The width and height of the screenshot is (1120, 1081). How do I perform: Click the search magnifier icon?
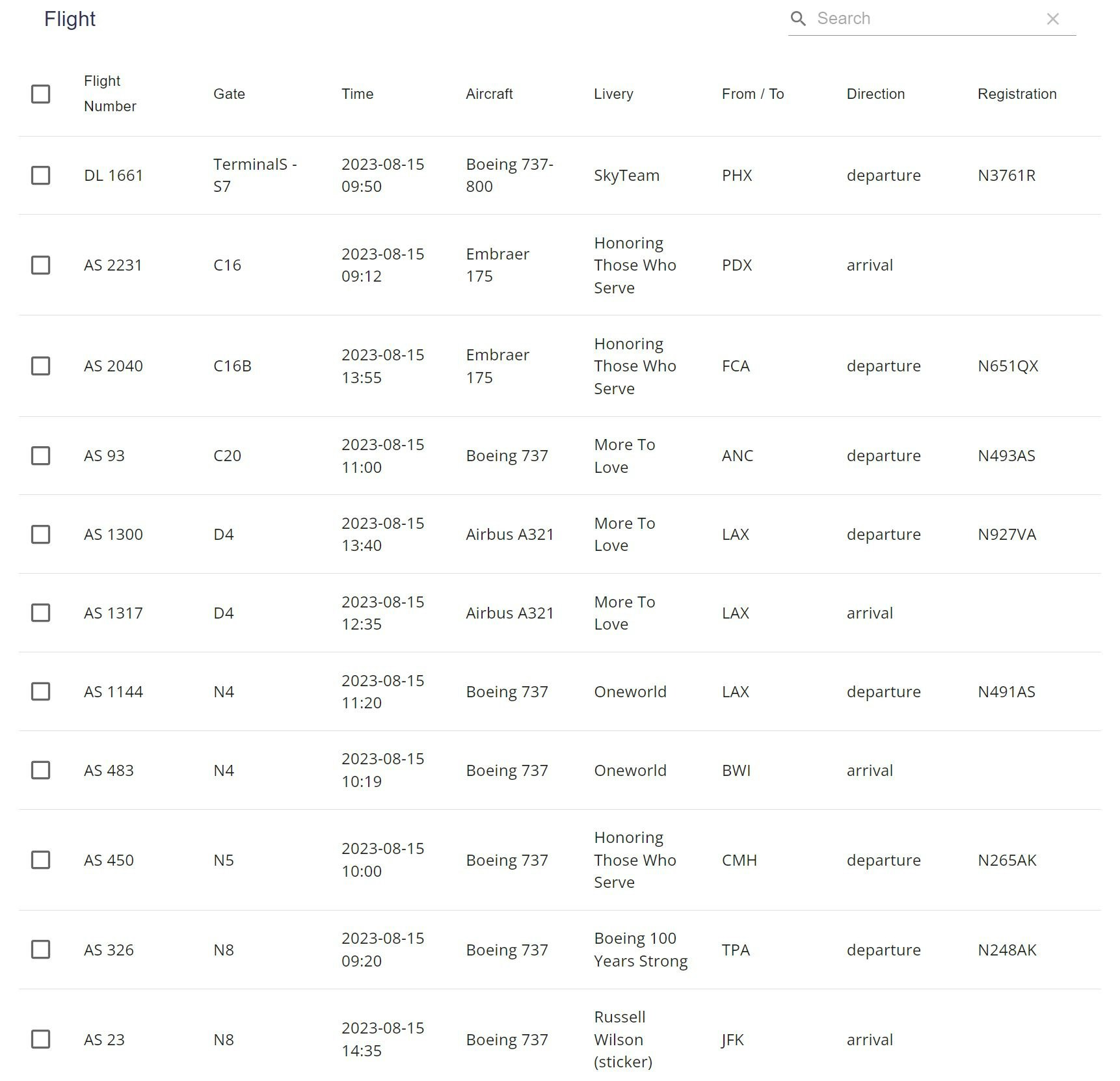[798, 19]
